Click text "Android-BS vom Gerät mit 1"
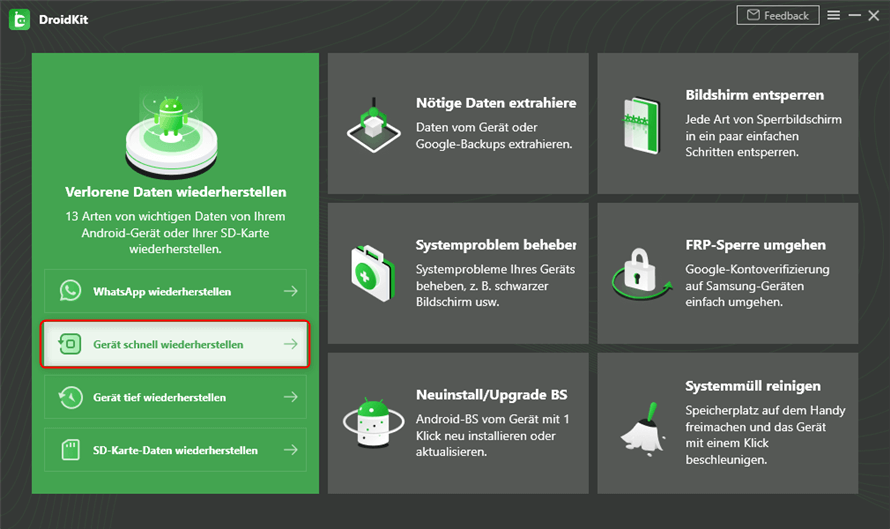The width and height of the screenshot is (890, 529). pyautogui.click(x=492, y=419)
